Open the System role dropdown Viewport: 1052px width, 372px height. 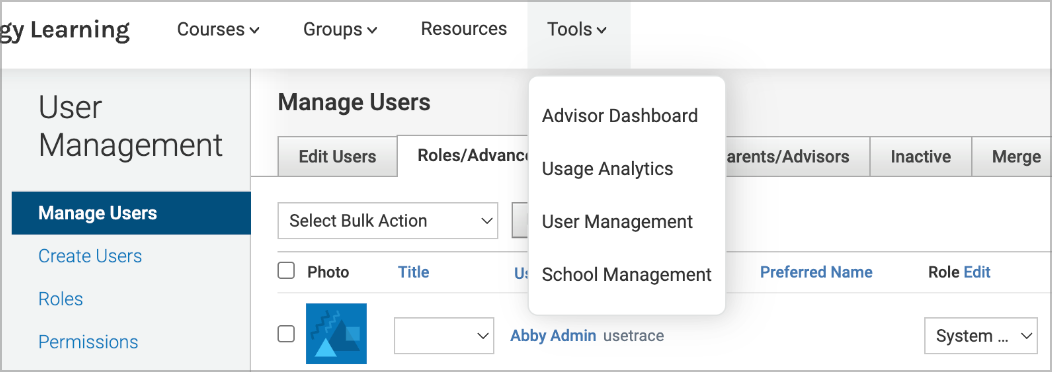981,336
